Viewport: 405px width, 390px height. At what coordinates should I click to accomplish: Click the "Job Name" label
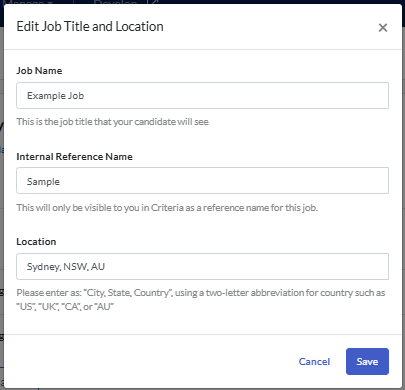click(x=39, y=71)
